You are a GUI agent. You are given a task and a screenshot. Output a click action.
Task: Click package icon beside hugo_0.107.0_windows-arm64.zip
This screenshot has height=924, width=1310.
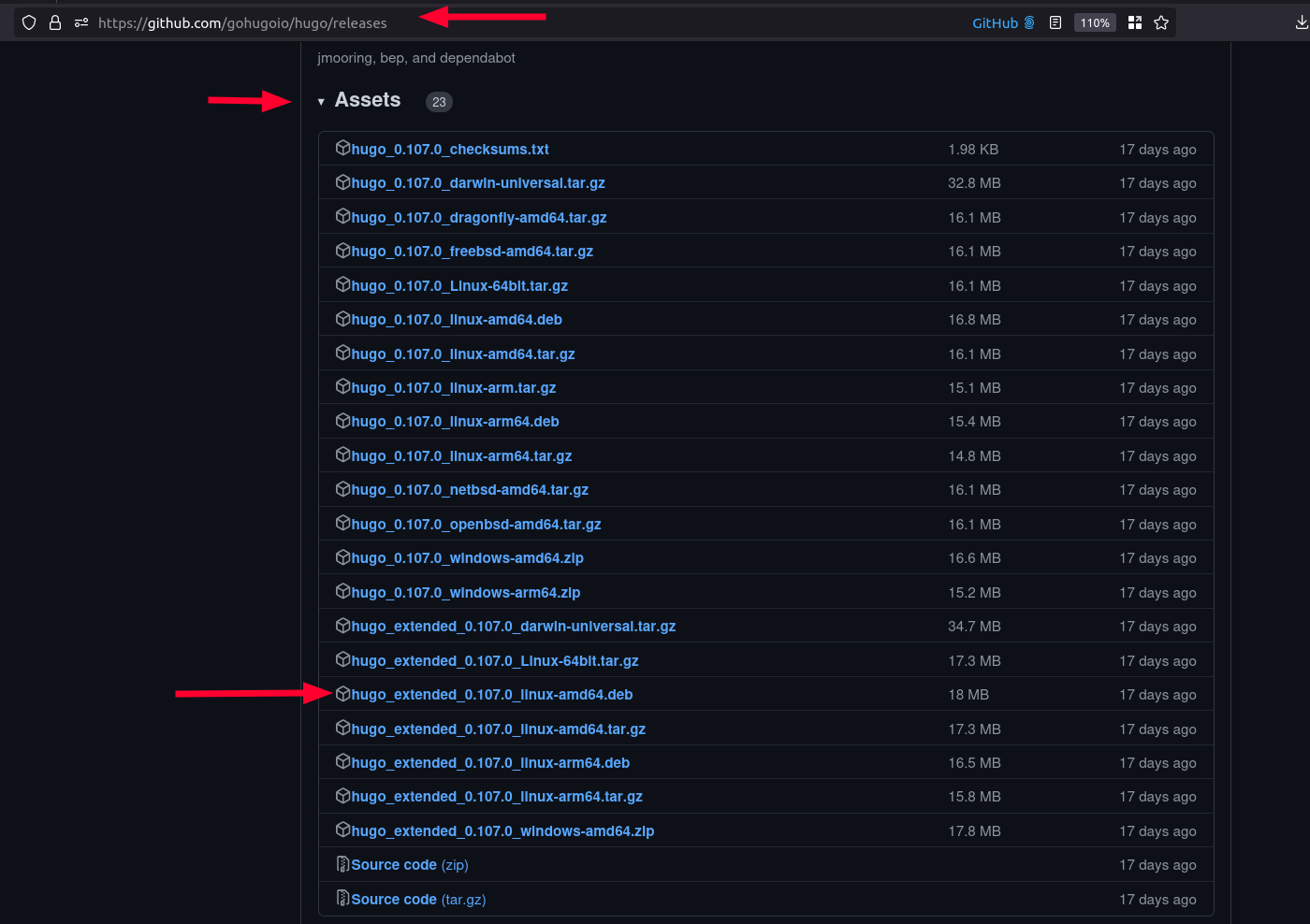click(x=342, y=591)
